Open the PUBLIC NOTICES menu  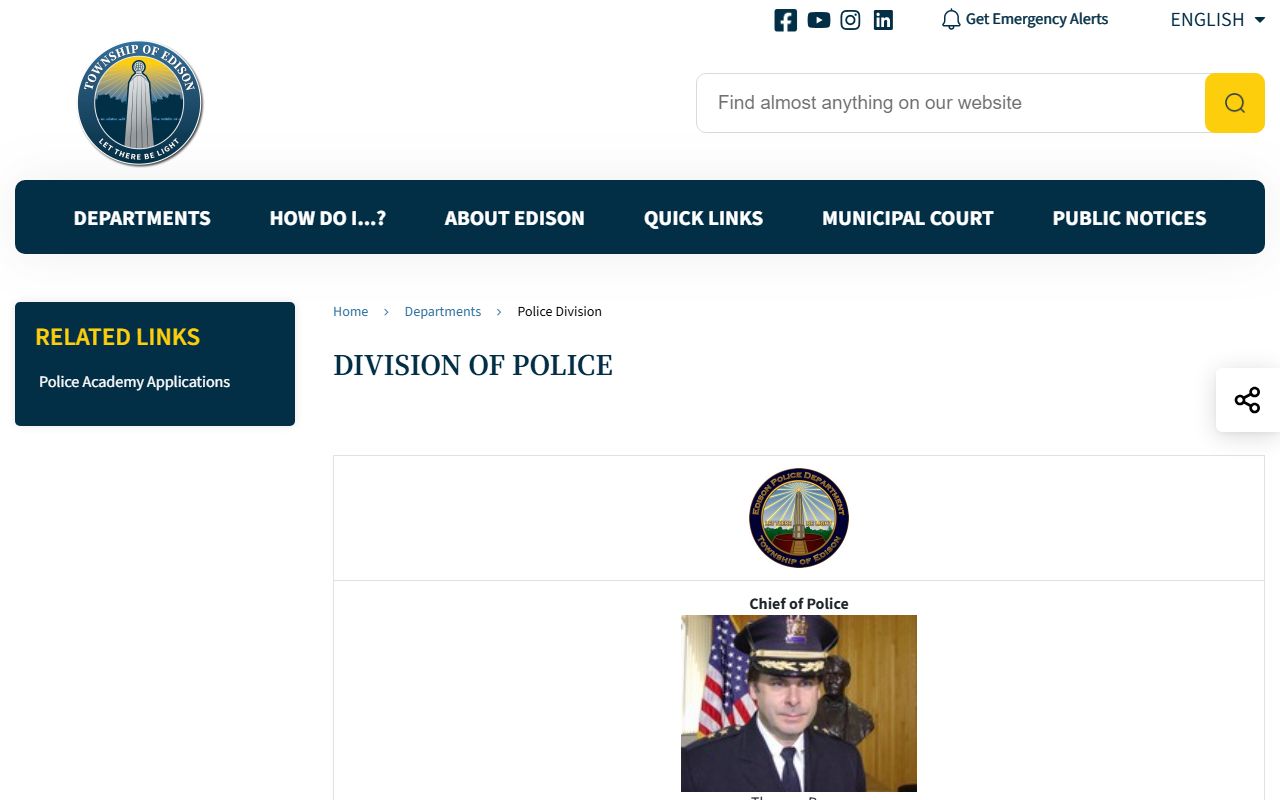(1130, 218)
